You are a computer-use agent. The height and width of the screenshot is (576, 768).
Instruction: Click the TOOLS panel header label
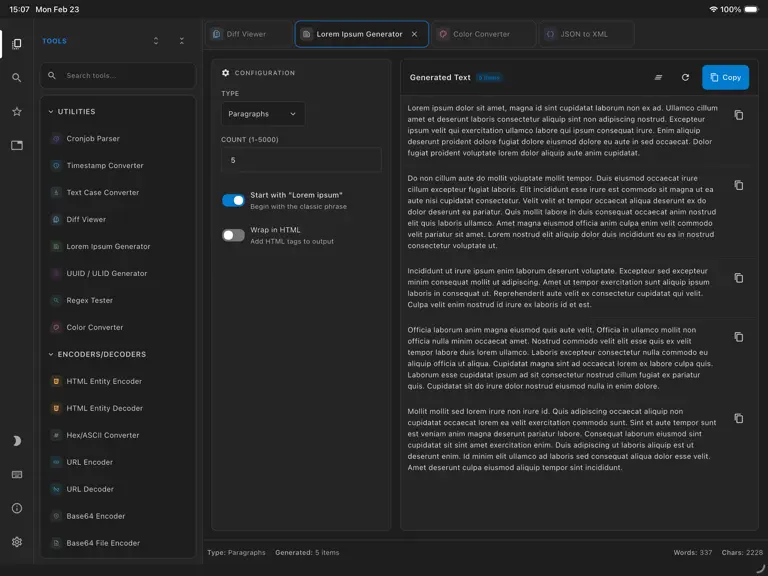54,41
